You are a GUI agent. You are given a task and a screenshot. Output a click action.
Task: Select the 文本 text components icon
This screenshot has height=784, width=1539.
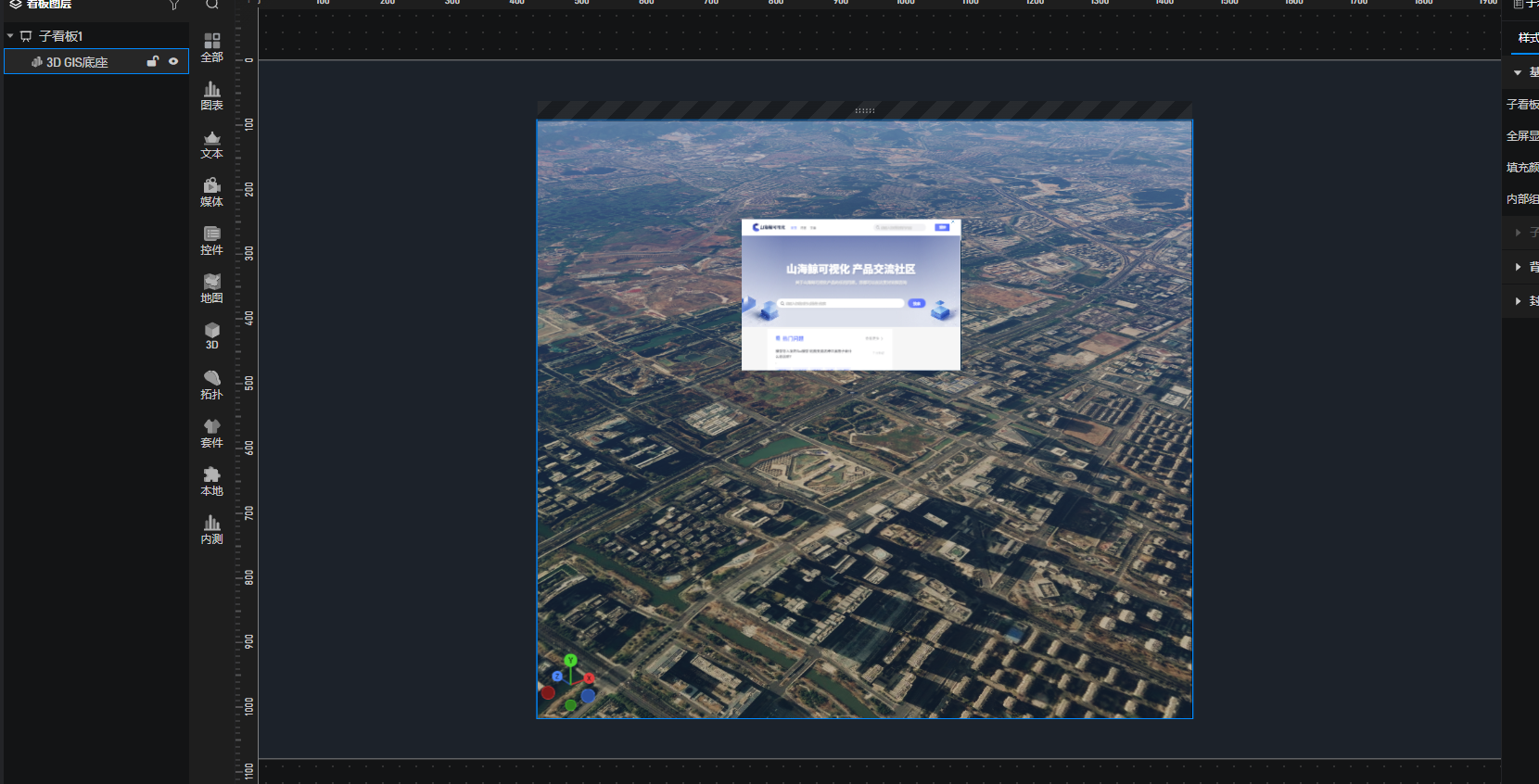(212, 144)
